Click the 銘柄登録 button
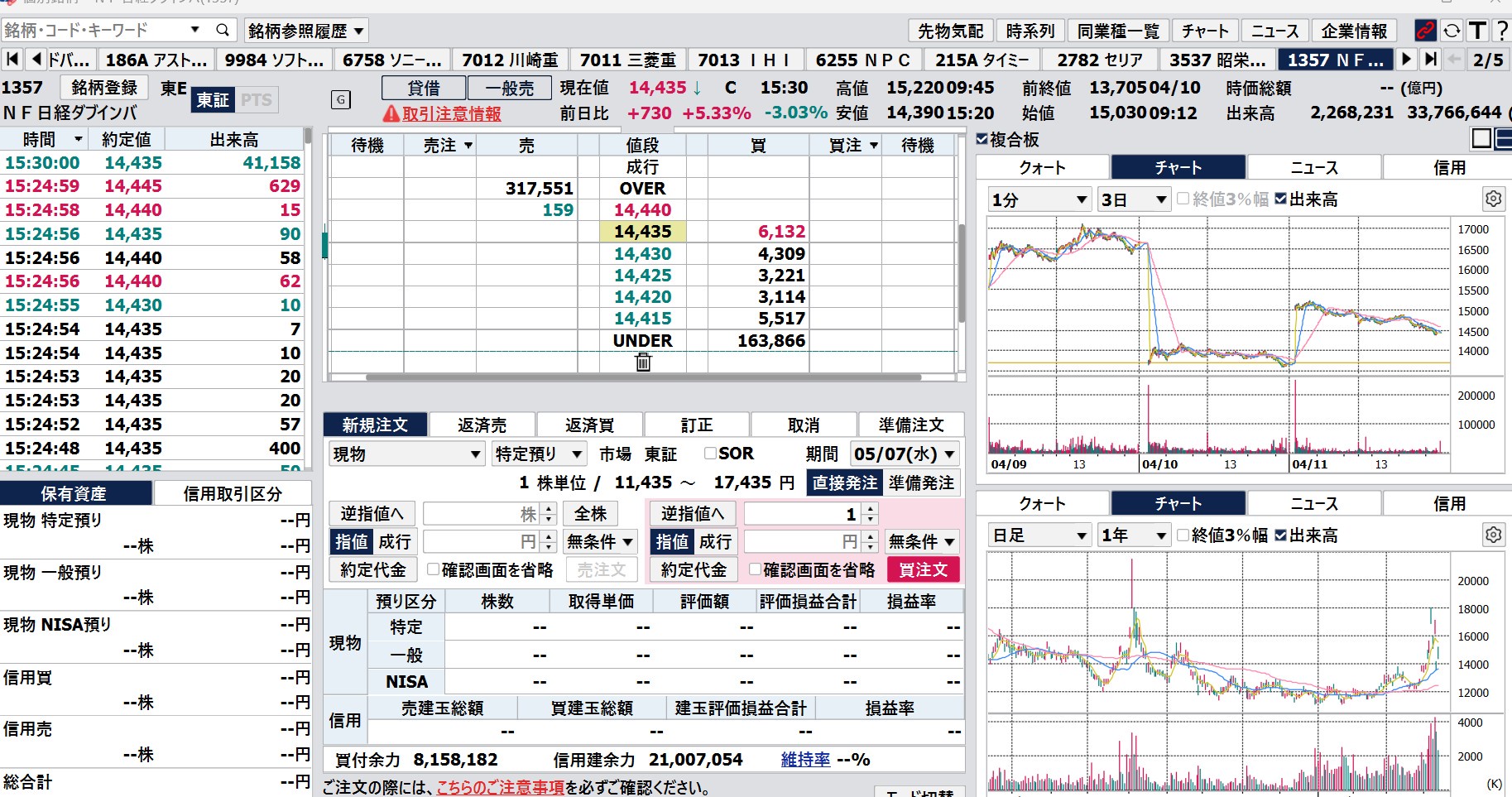Image resolution: width=1512 pixels, height=797 pixels. (x=104, y=87)
